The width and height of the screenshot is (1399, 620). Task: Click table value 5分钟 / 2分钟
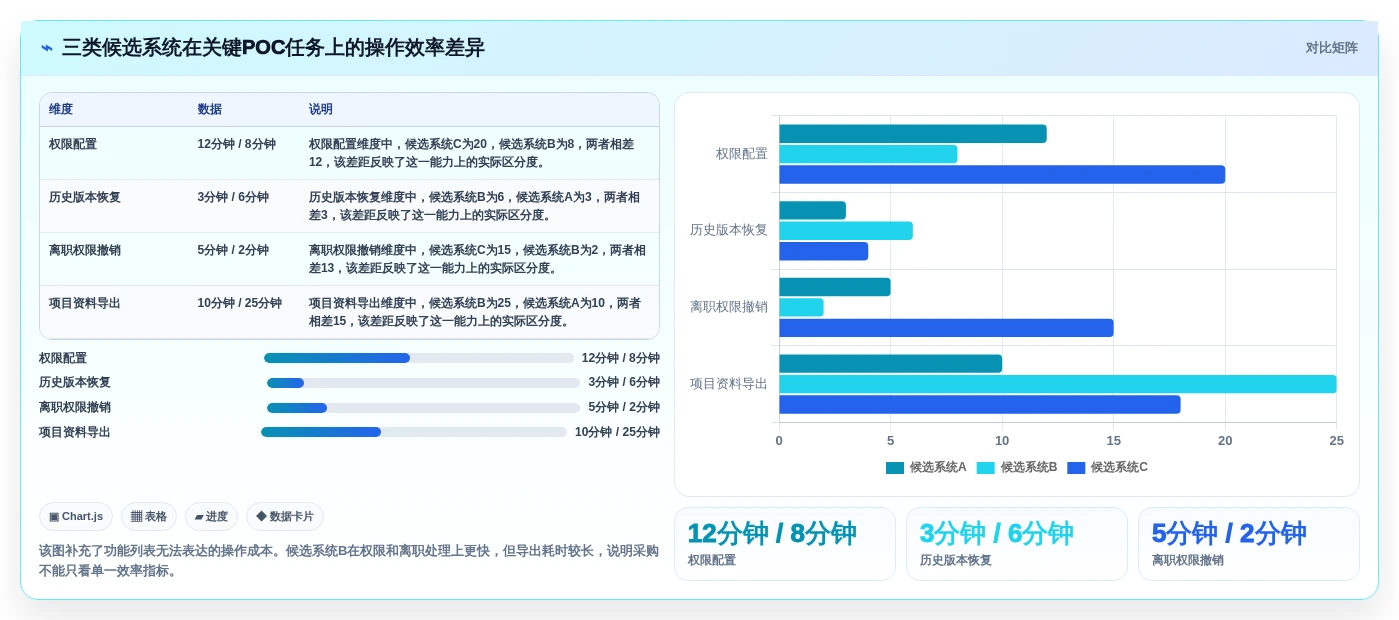click(x=233, y=250)
